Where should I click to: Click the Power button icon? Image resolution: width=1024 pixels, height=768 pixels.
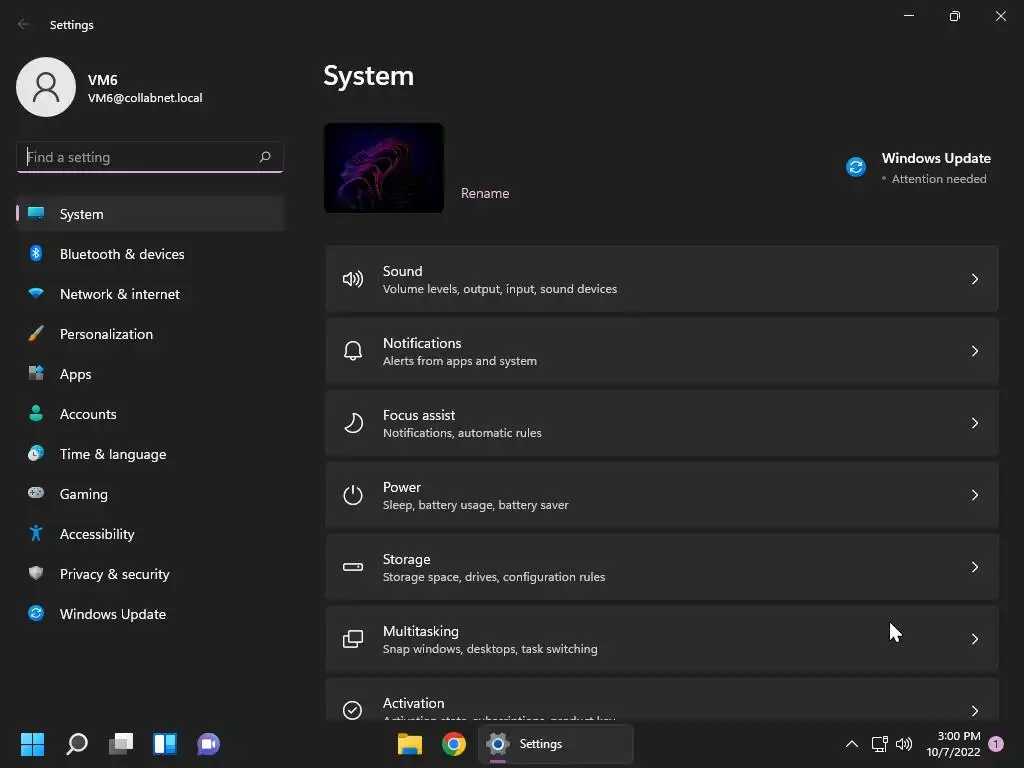point(353,495)
